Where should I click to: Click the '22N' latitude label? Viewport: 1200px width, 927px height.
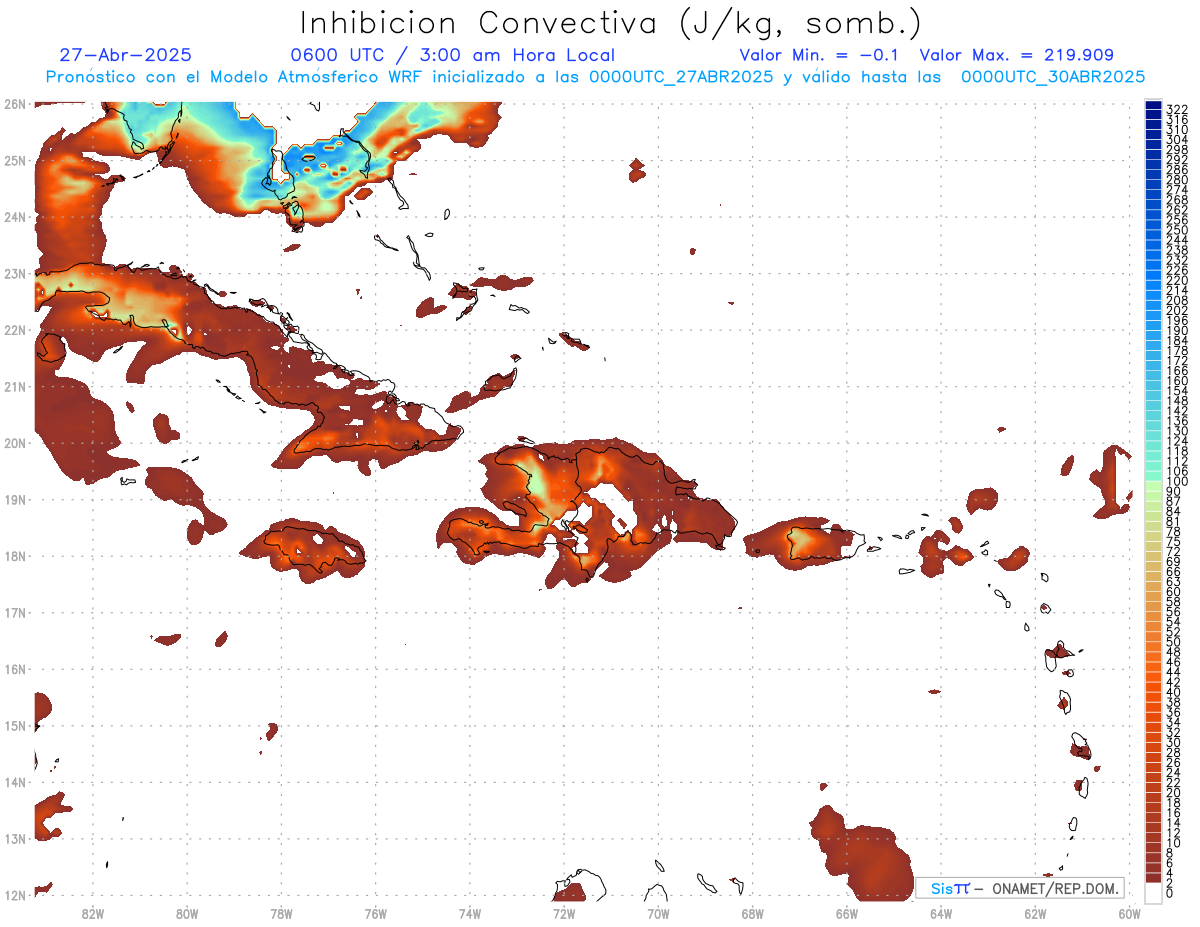click(x=15, y=330)
